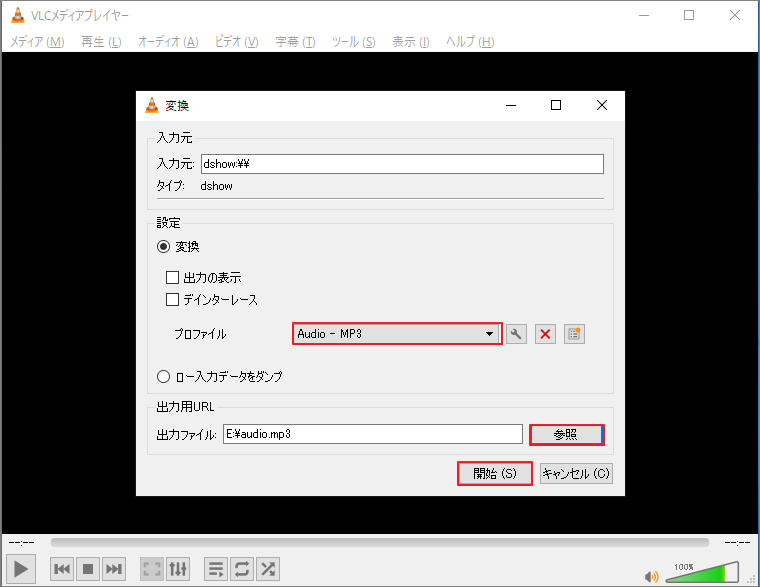The width and height of the screenshot is (760, 587).
Task: Maximize the 変換 dialog window
Action: point(556,105)
